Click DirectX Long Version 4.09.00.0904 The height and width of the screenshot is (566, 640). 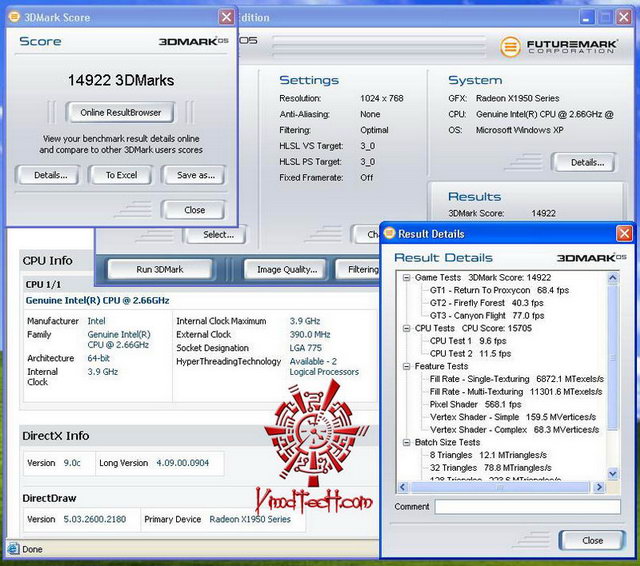[182, 463]
